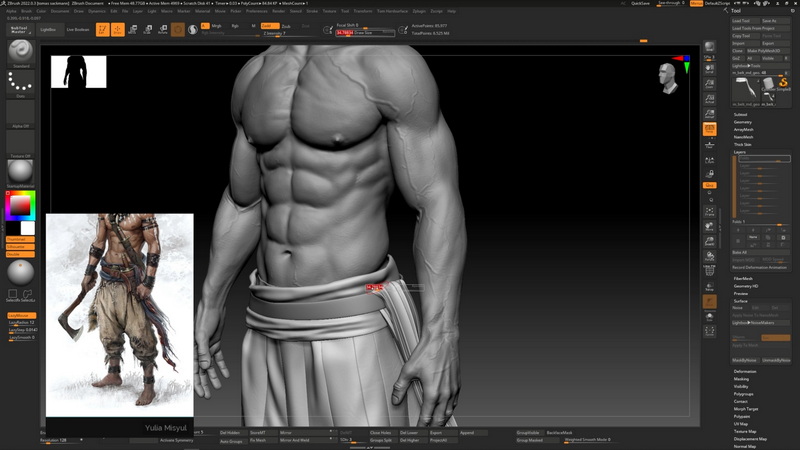Click the Frame icon in right shelf
This screenshot has height=450, width=800.
(x=709, y=211)
